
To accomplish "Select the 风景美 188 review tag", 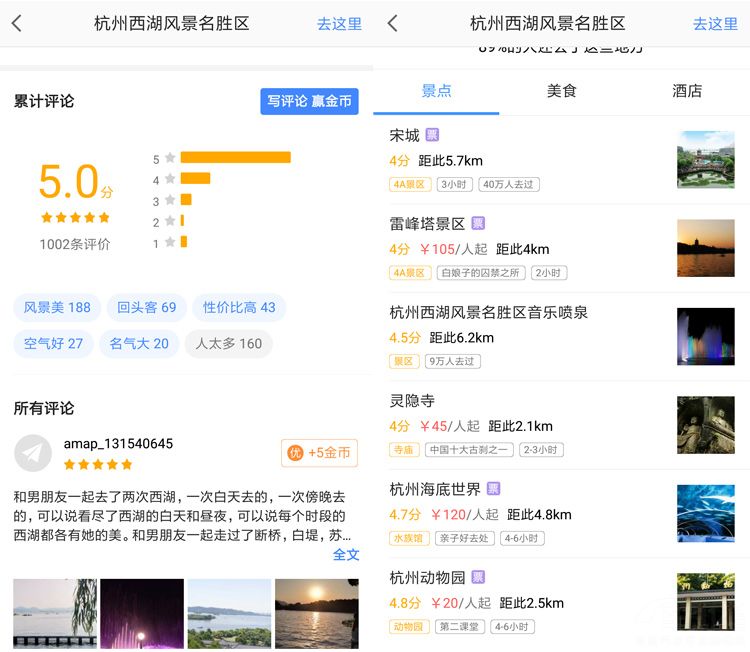I will (57, 308).
